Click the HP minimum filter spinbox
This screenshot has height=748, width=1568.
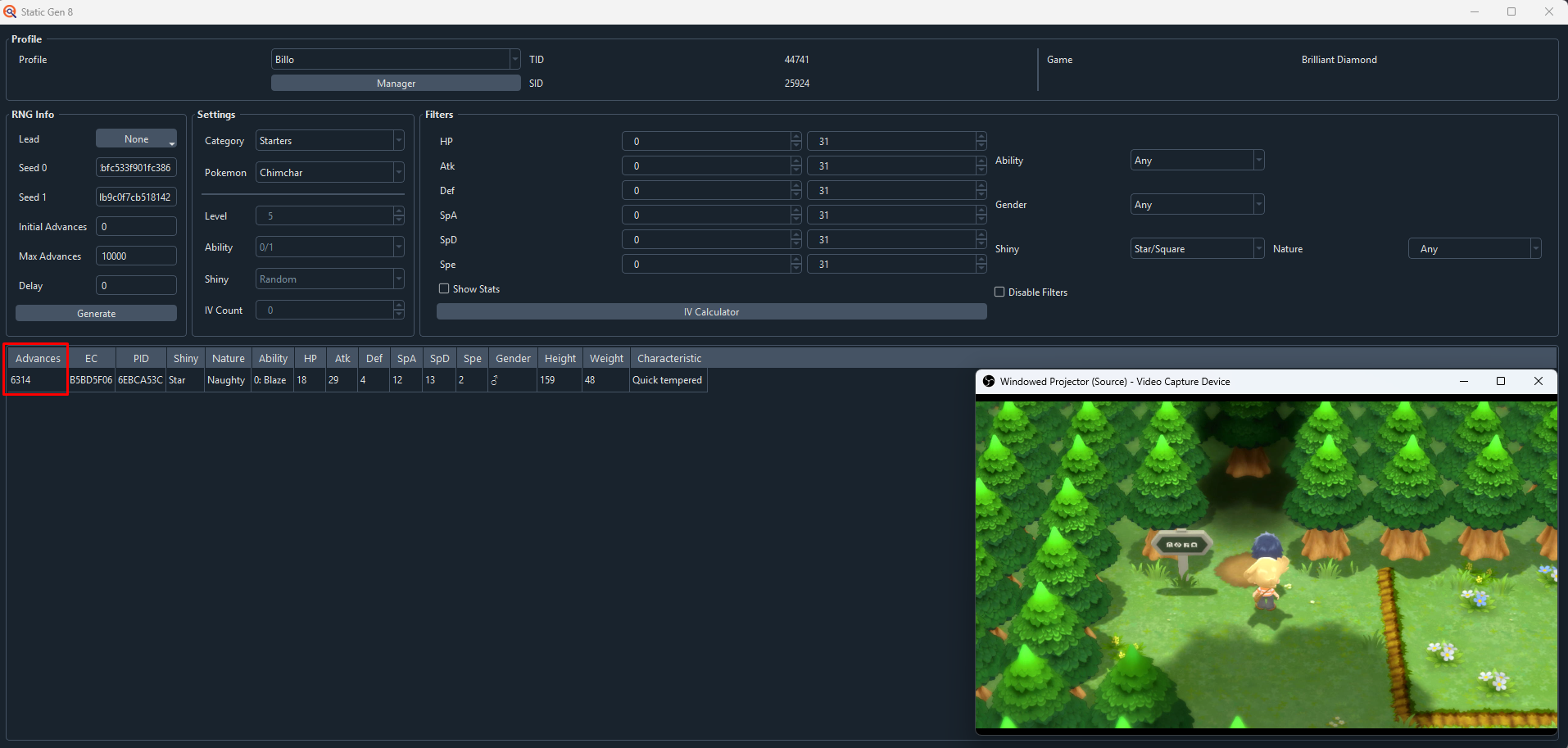coord(711,141)
